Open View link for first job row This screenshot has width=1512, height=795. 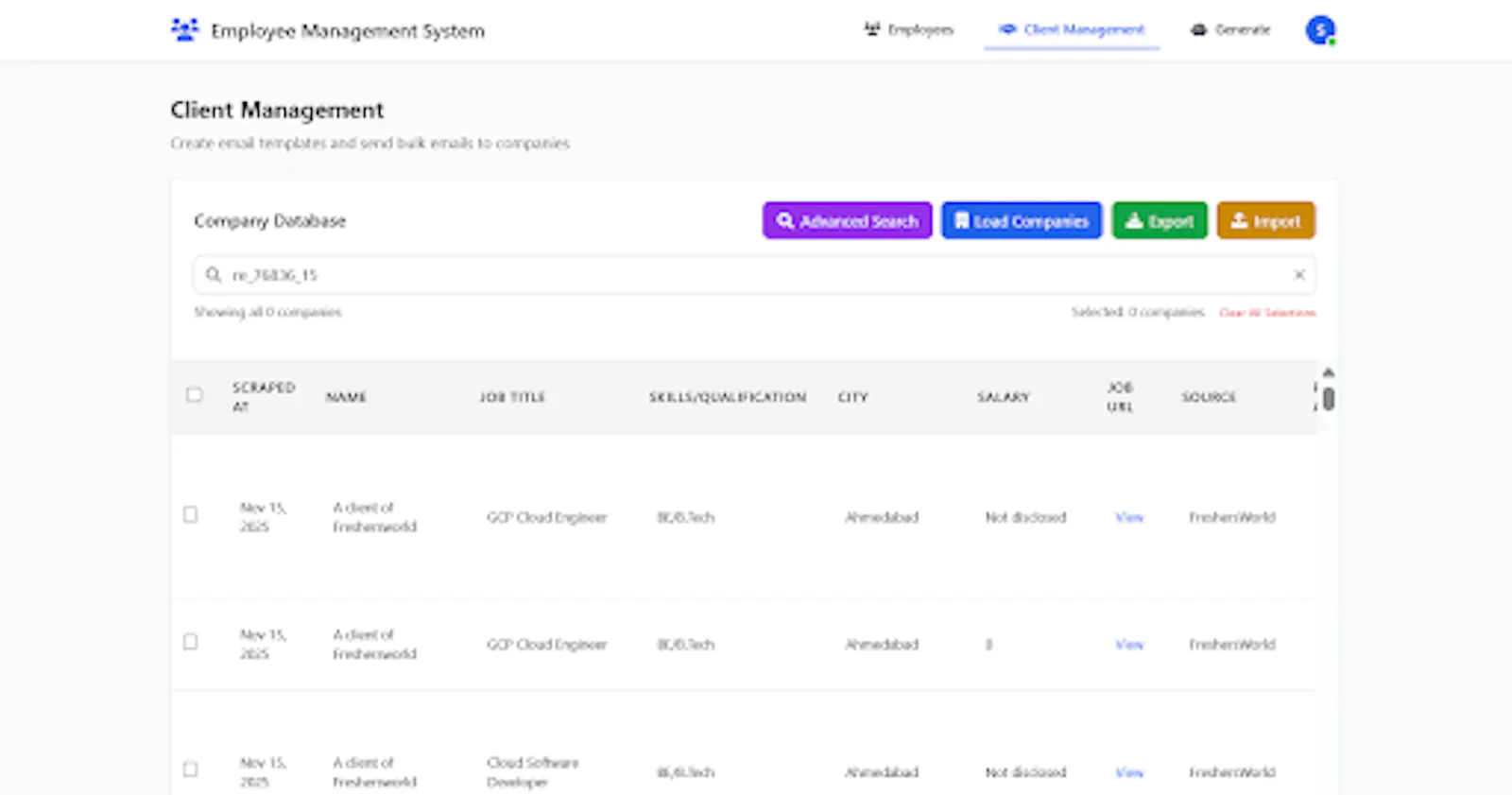(1129, 517)
